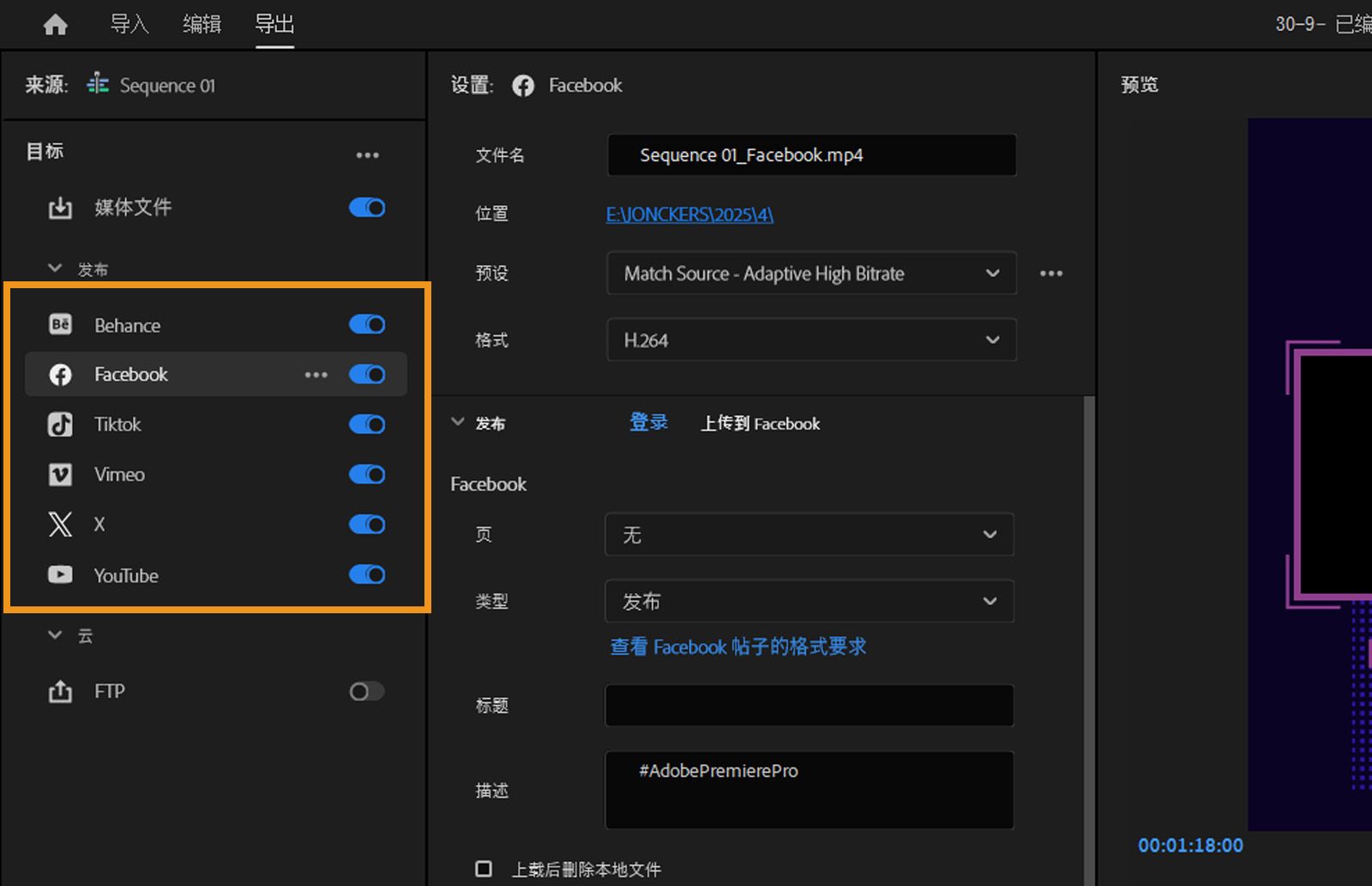Click the 00:01:18:00 timecode

coord(1190,846)
